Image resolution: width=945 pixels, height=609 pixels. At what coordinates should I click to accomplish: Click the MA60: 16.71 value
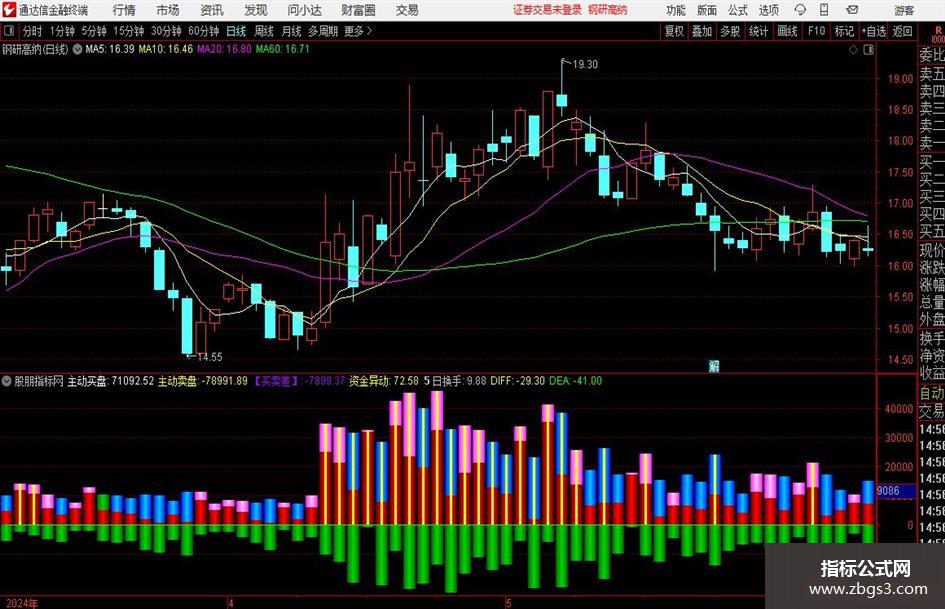coord(283,49)
